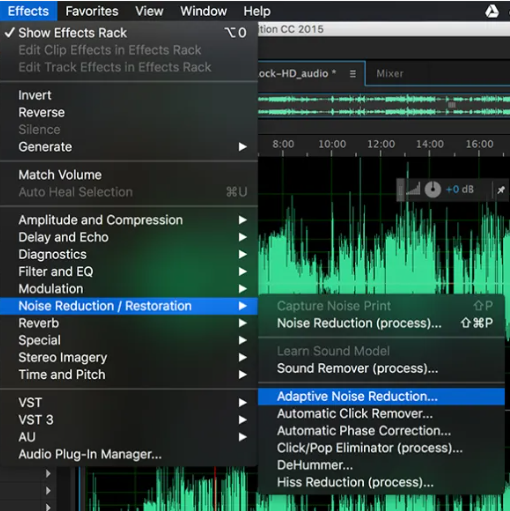Expand the Diagnostics submenu

(129, 254)
